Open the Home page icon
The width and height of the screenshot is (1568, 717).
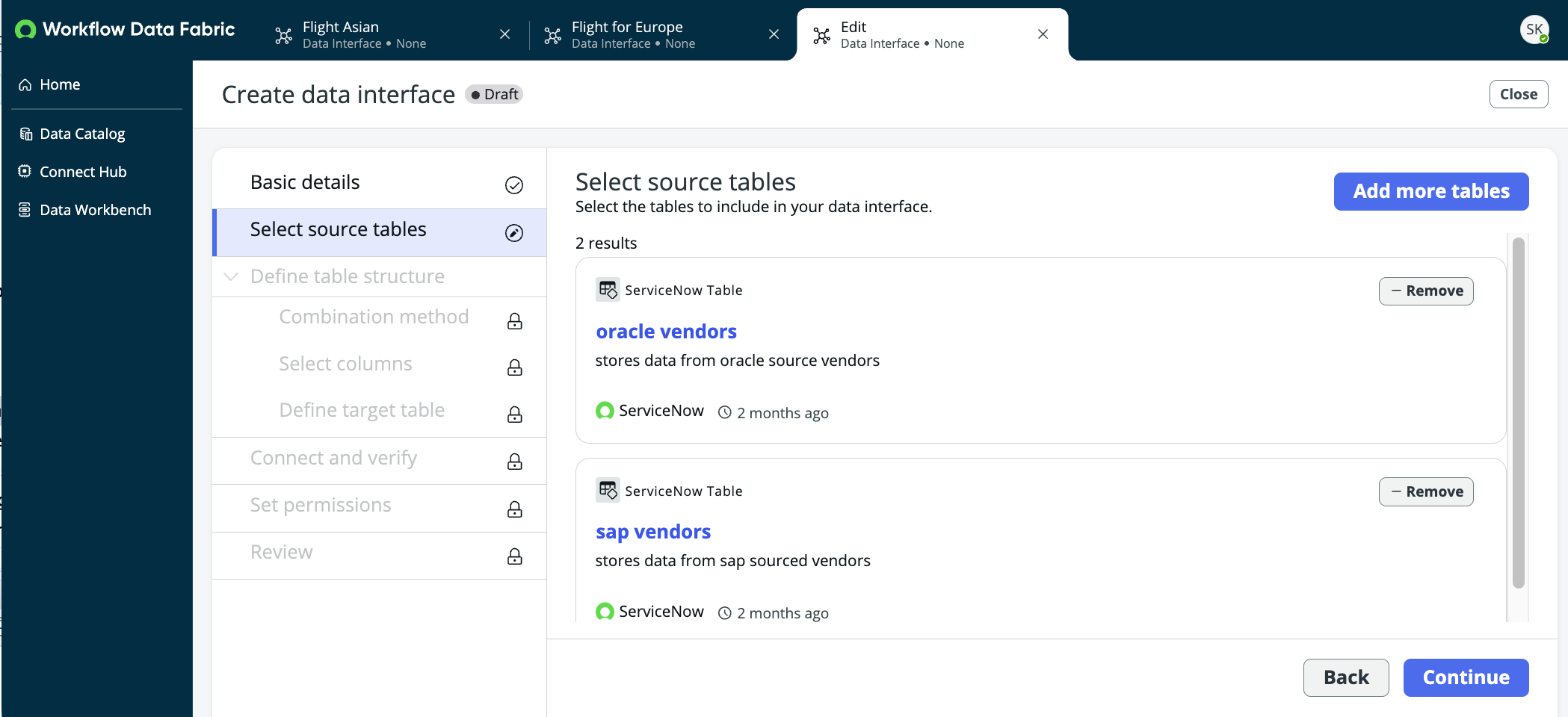click(25, 85)
